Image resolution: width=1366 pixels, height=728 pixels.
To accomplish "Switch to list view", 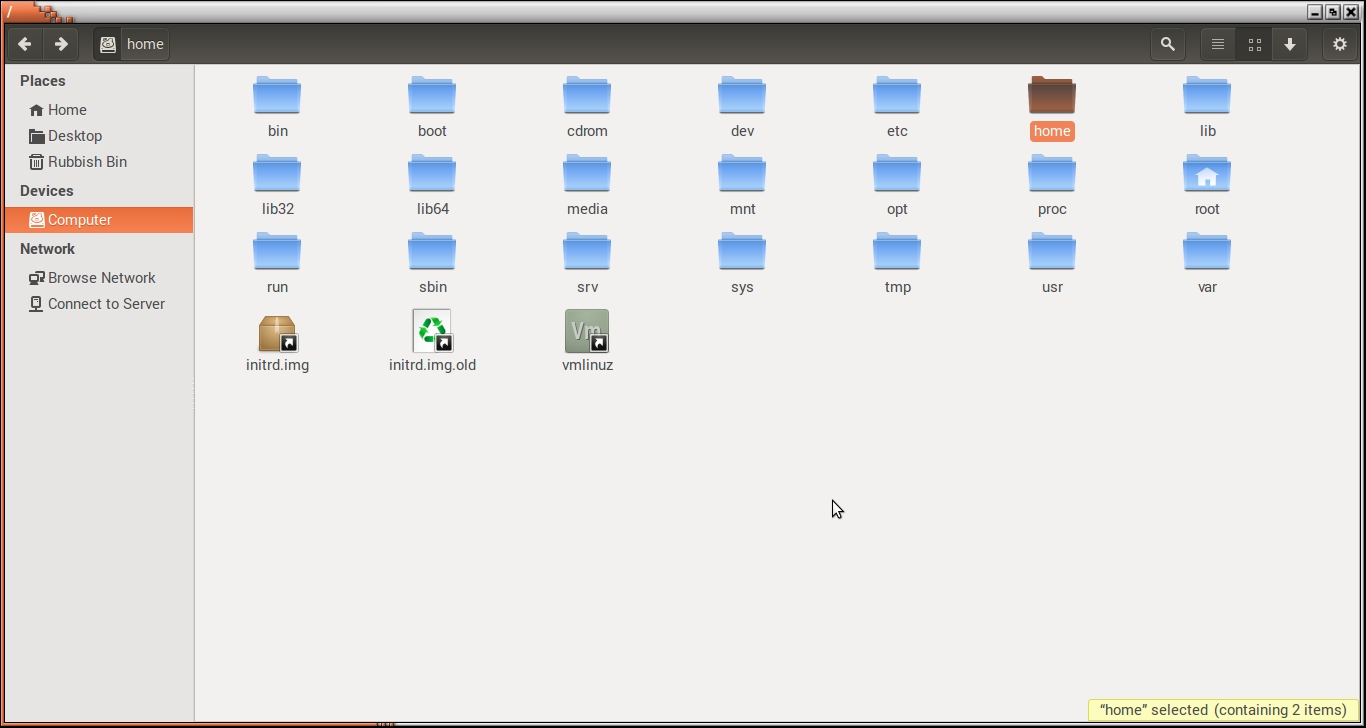I will click(1218, 44).
